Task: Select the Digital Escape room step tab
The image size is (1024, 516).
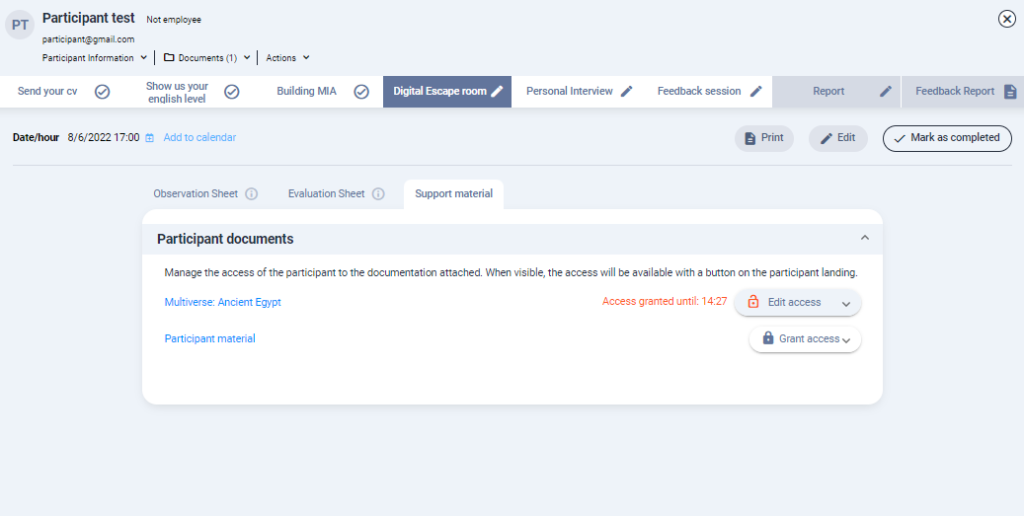Action: click(x=440, y=91)
